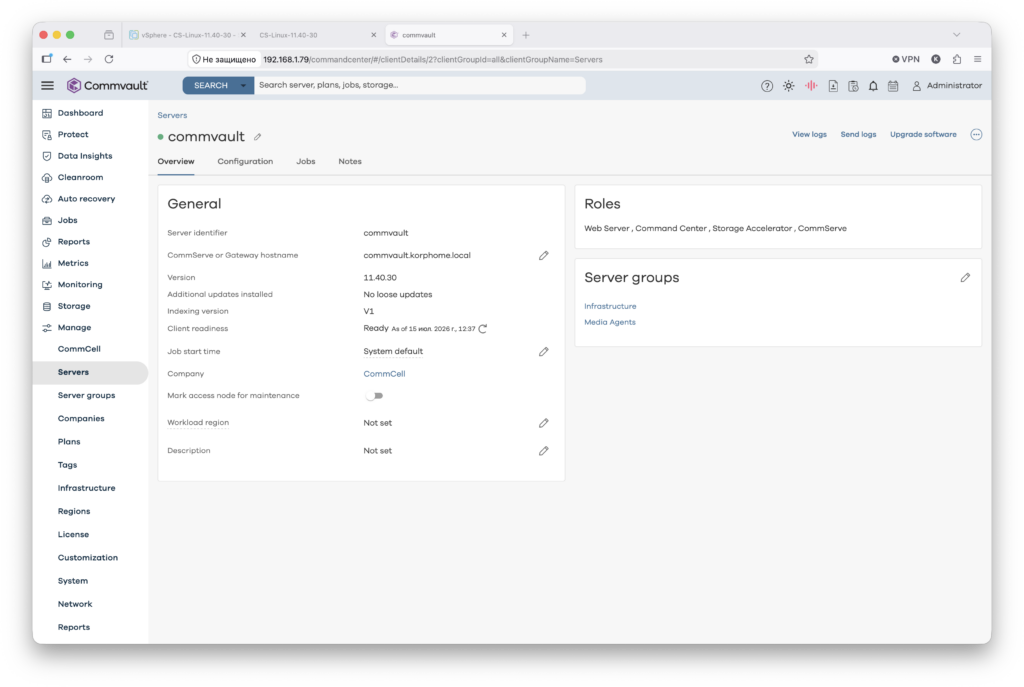Open Infrastructure server group link

610,306
